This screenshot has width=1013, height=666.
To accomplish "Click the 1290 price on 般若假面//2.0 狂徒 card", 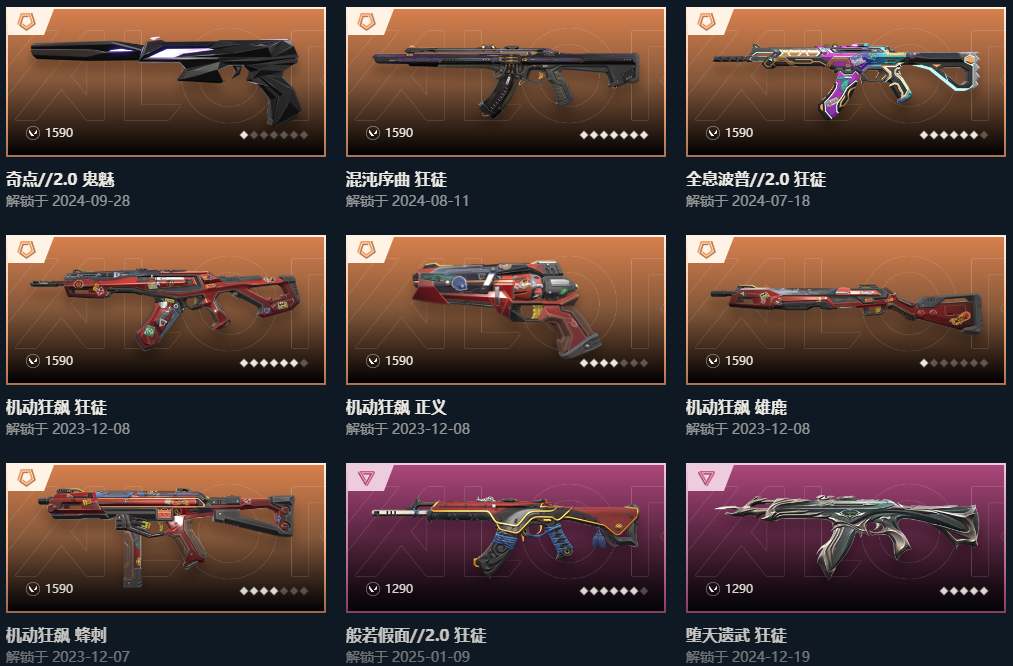I will click(399, 588).
